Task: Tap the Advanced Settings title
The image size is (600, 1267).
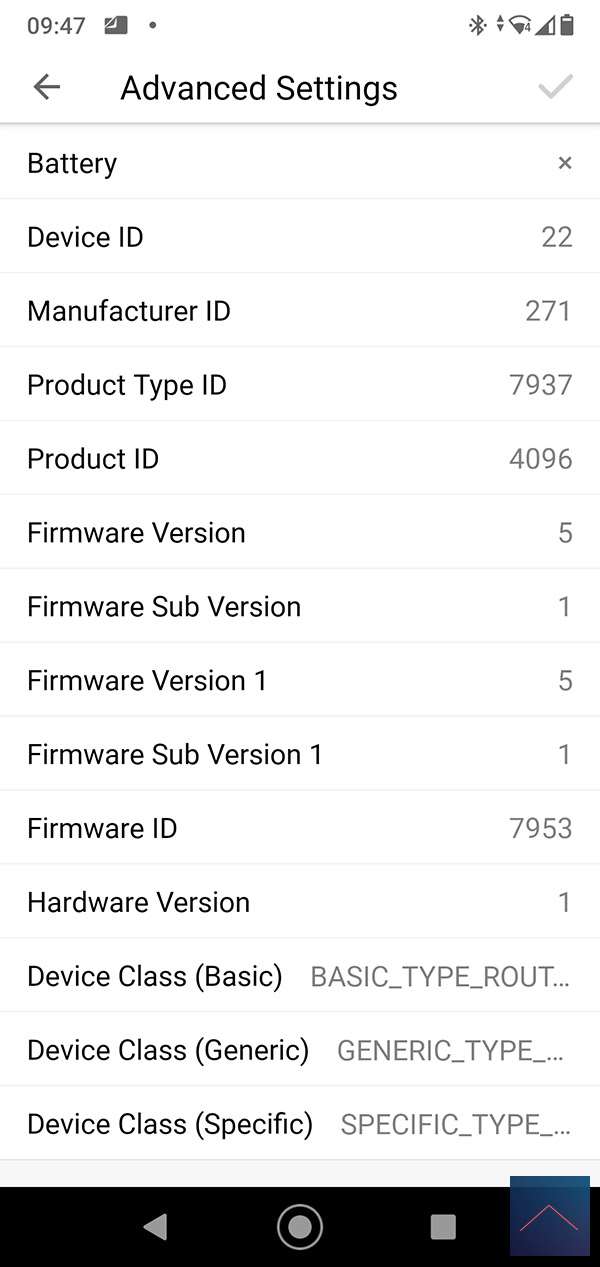Action: click(259, 88)
